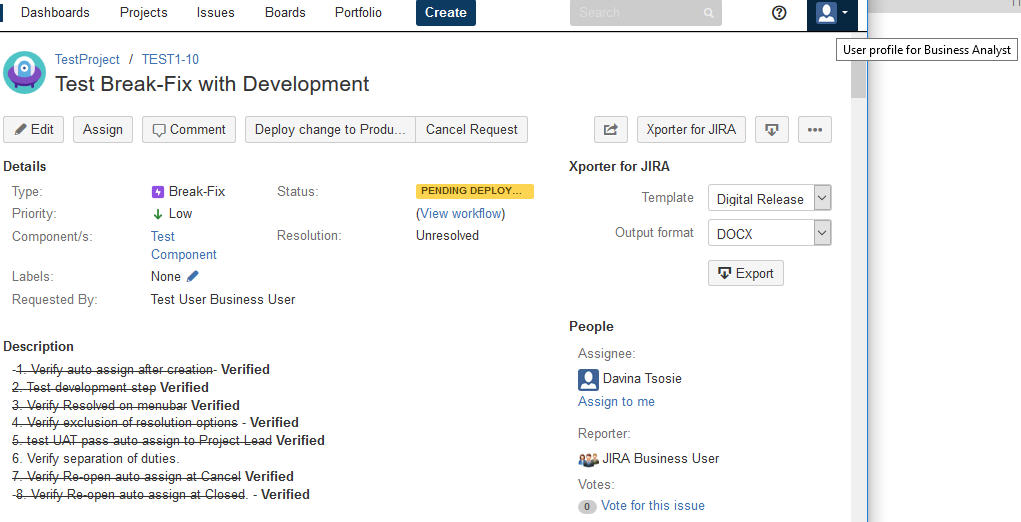Click the Xporter for JIRA button
This screenshot has width=1021, height=522.
tap(691, 130)
